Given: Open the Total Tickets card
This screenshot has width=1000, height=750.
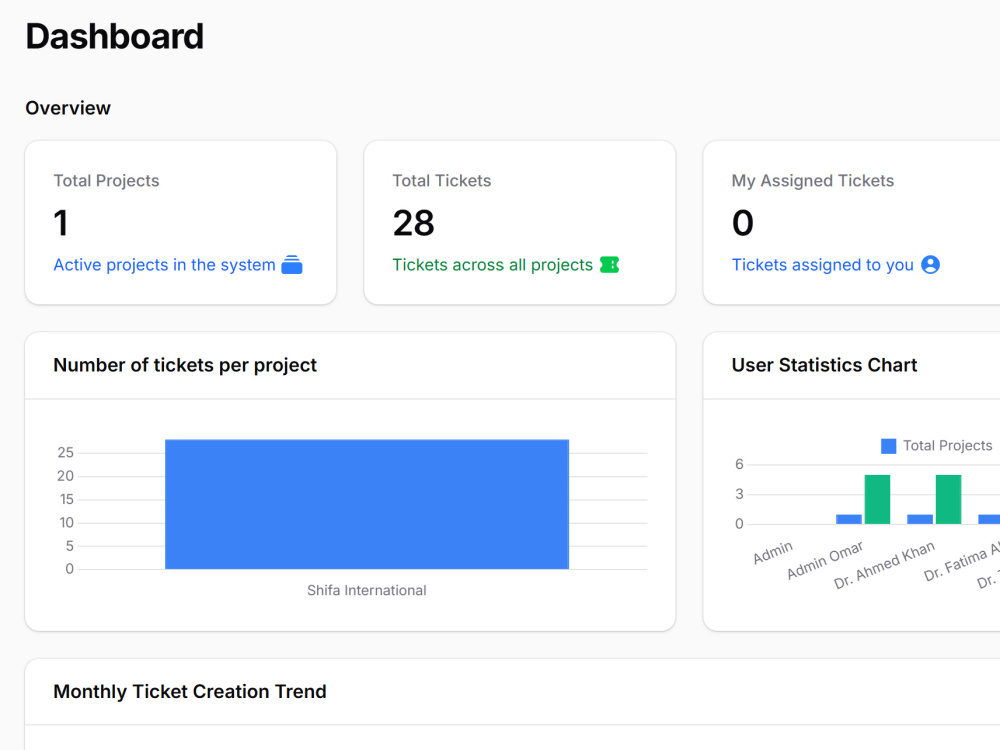Looking at the screenshot, I should [x=520, y=223].
